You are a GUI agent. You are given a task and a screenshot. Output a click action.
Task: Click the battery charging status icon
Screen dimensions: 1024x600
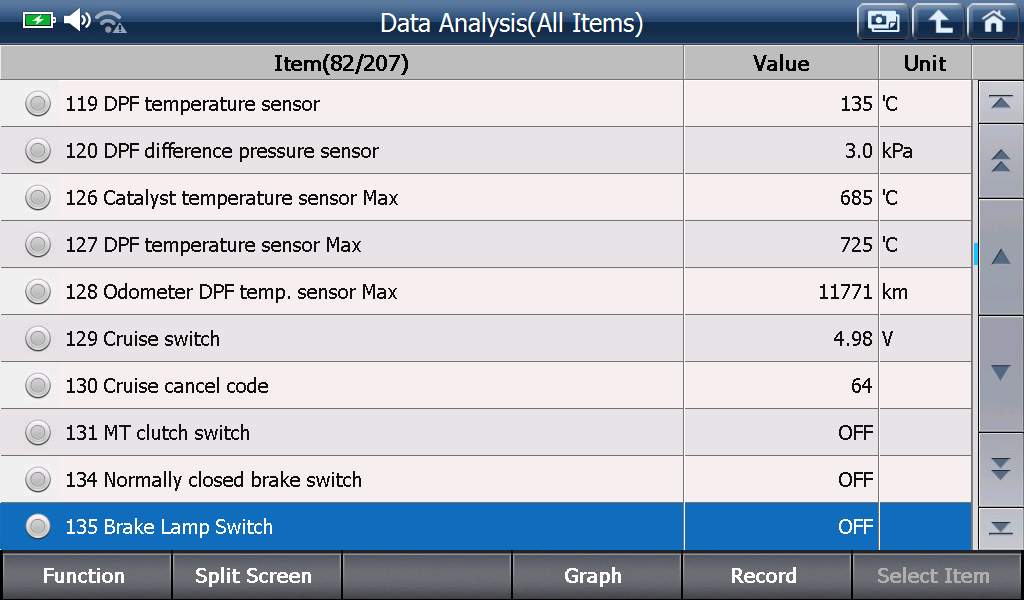39,20
